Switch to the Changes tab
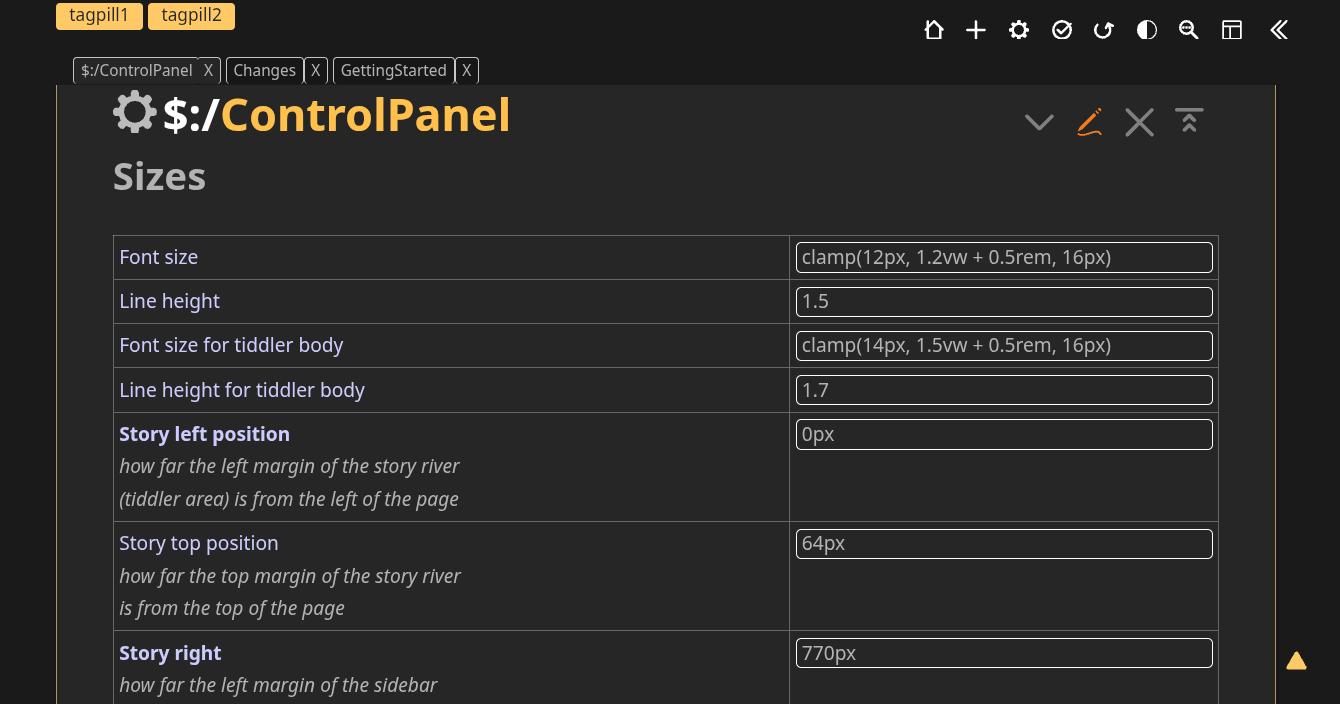Viewport: 1340px width, 704px height. click(x=264, y=70)
